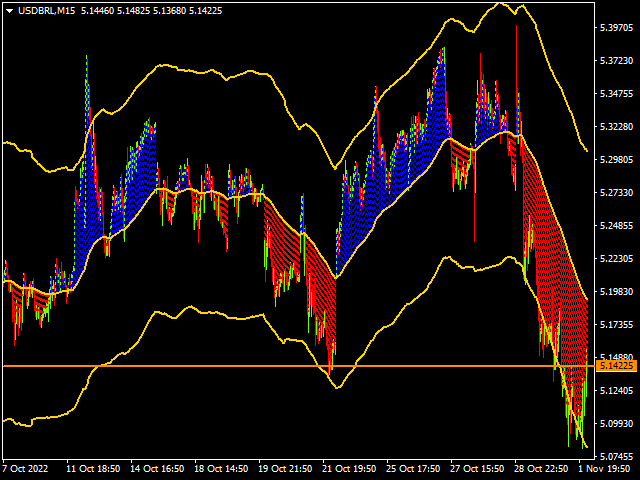Select the 18 Oct 14:50 time label
This screenshot has width=640, height=480.
pyautogui.click(x=221, y=469)
